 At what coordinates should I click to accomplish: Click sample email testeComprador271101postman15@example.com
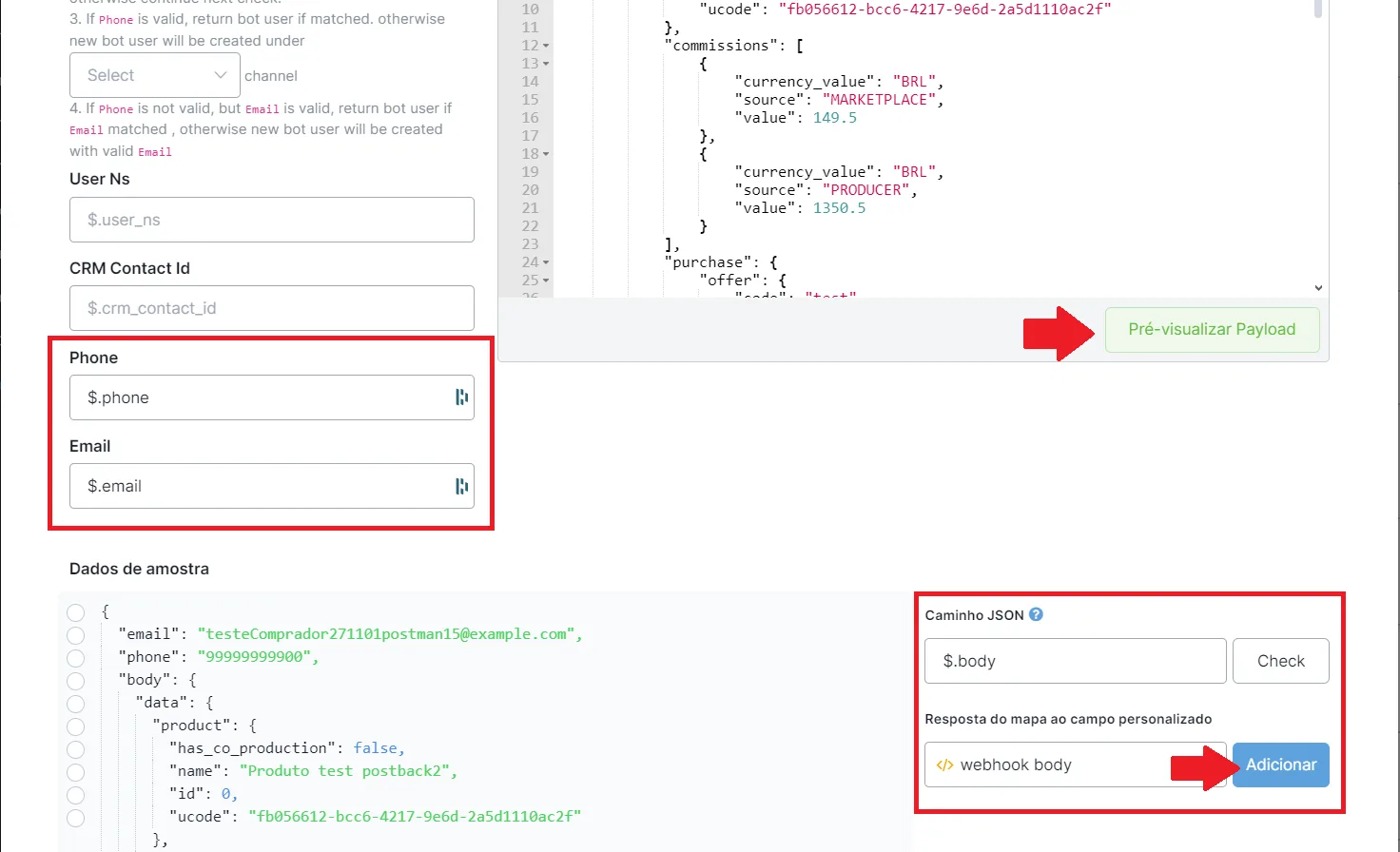click(x=386, y=634)
